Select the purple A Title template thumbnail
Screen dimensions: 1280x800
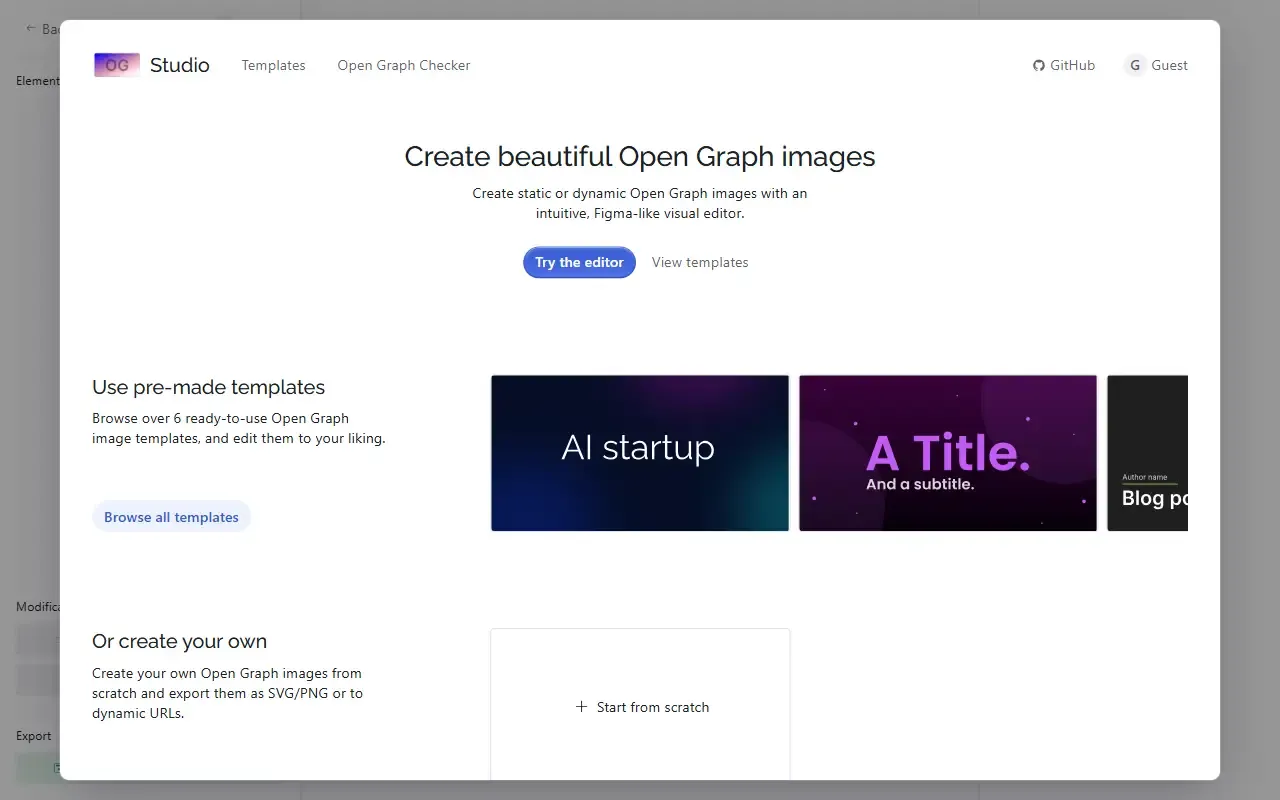pos(948,453)
